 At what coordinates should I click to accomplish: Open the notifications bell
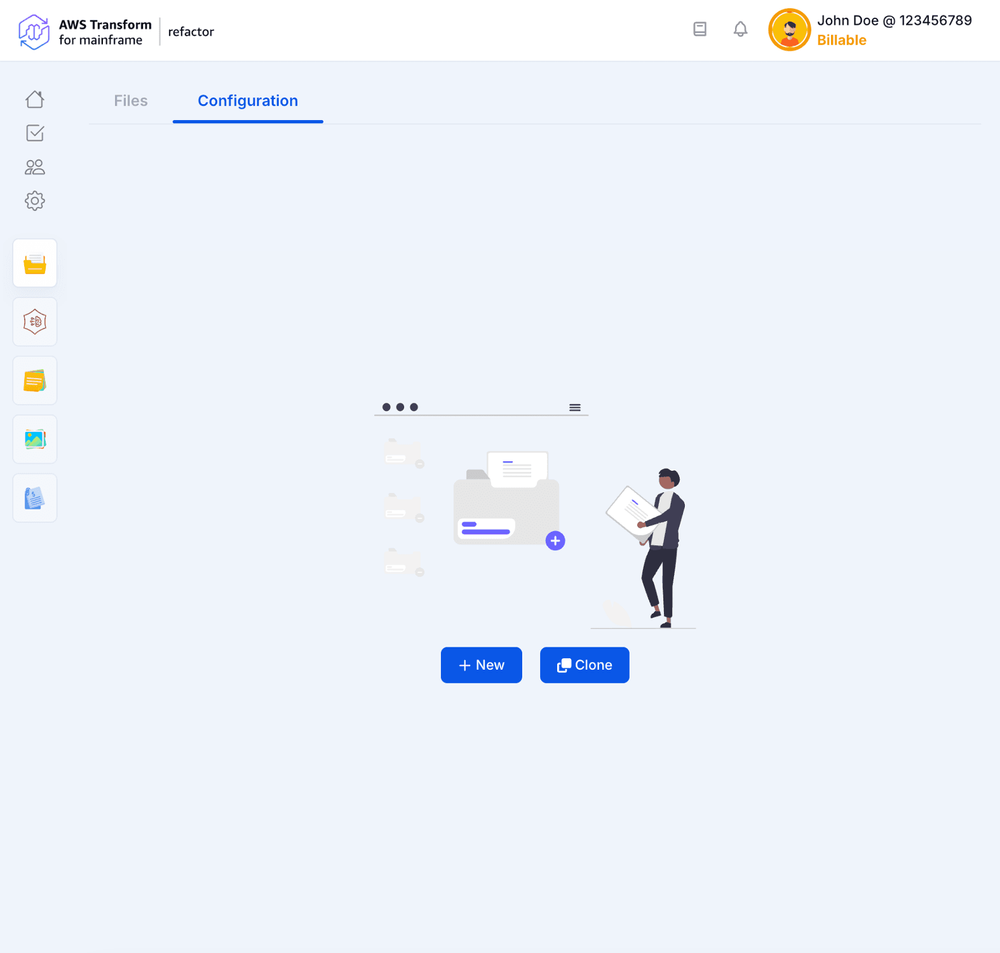740,29
